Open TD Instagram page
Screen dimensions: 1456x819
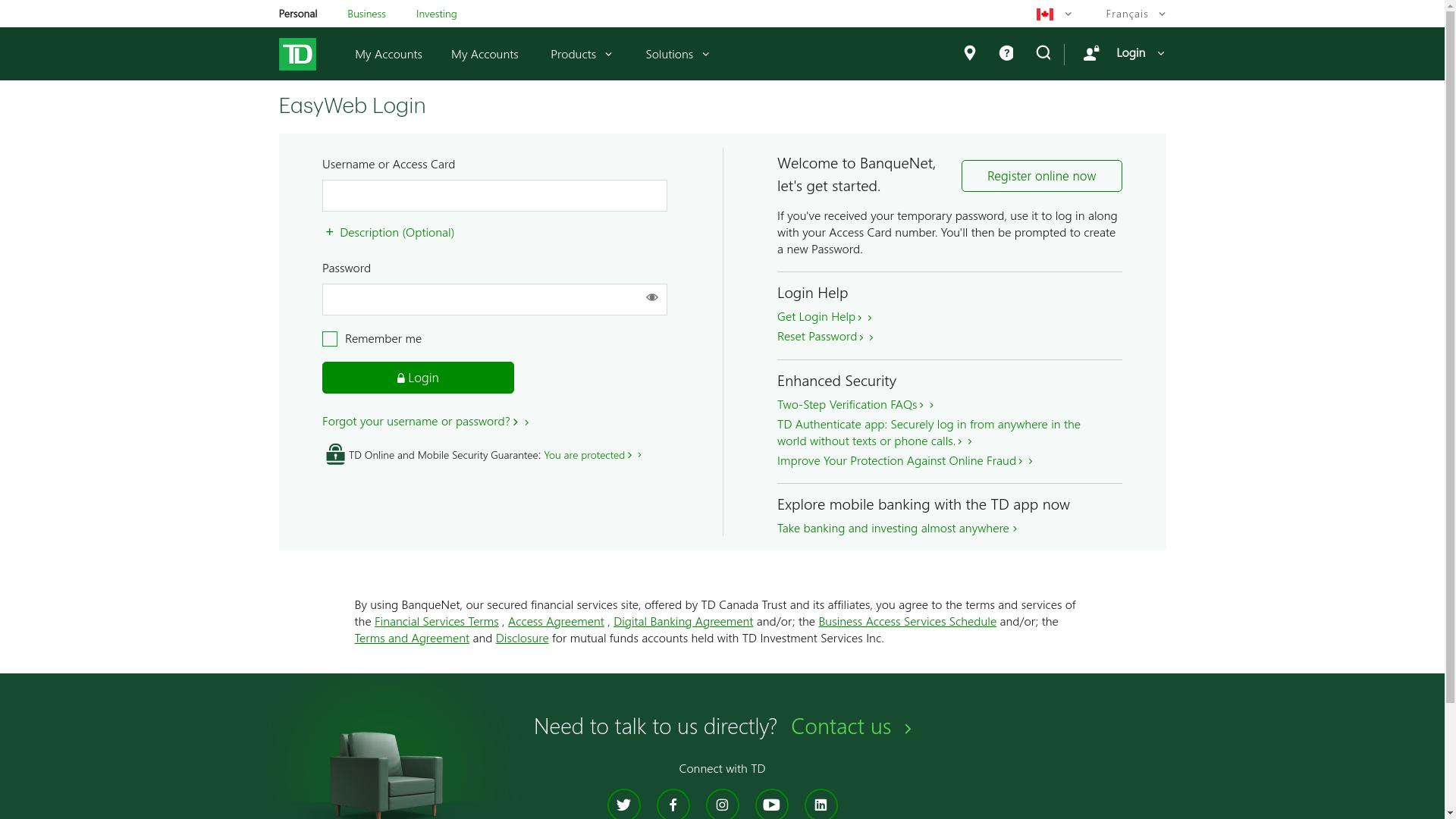[x=723, y=804]
